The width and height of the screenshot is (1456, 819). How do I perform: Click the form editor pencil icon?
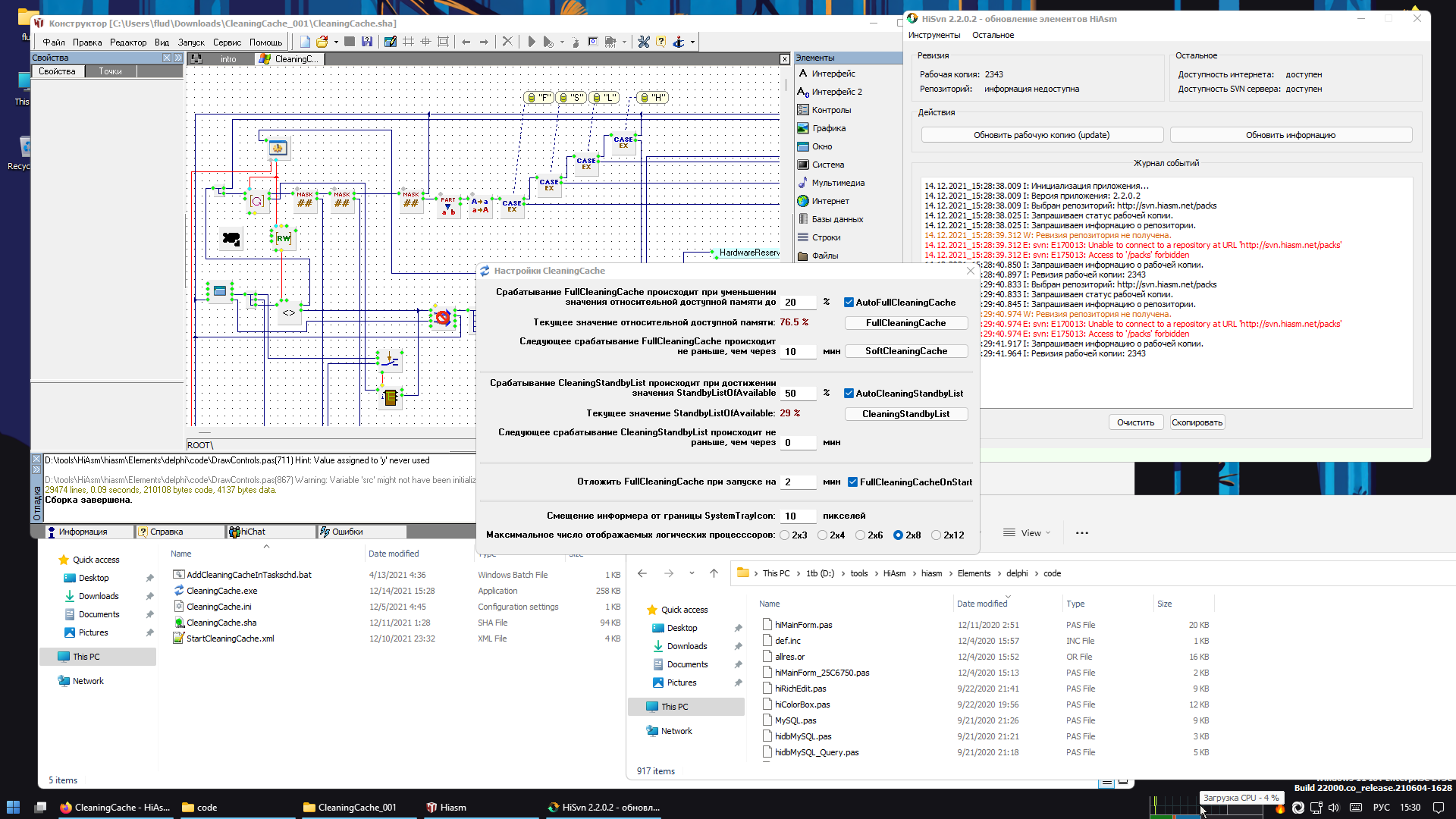click(x=390, y=42)
